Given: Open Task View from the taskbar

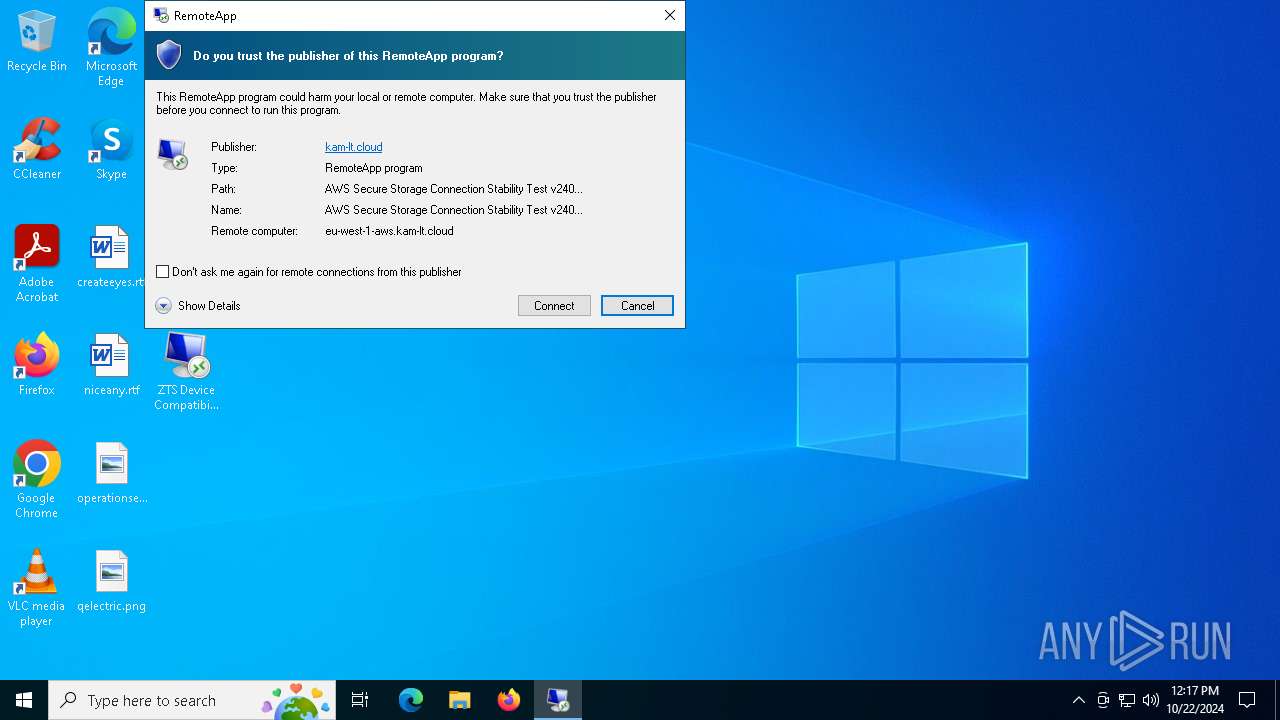Looking at the screenshot, I should pos(360,700).
